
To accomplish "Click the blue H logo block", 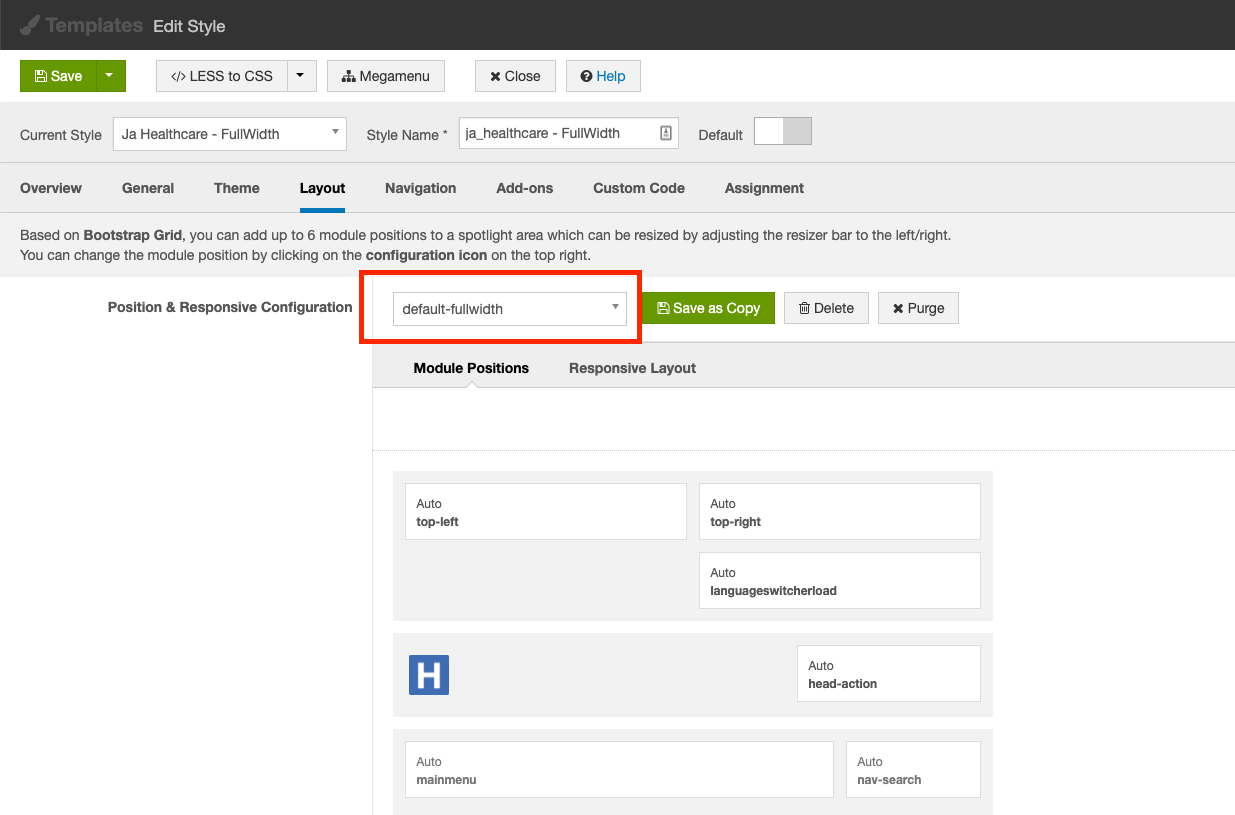I will pyautogui.click(x=429, y=675).
